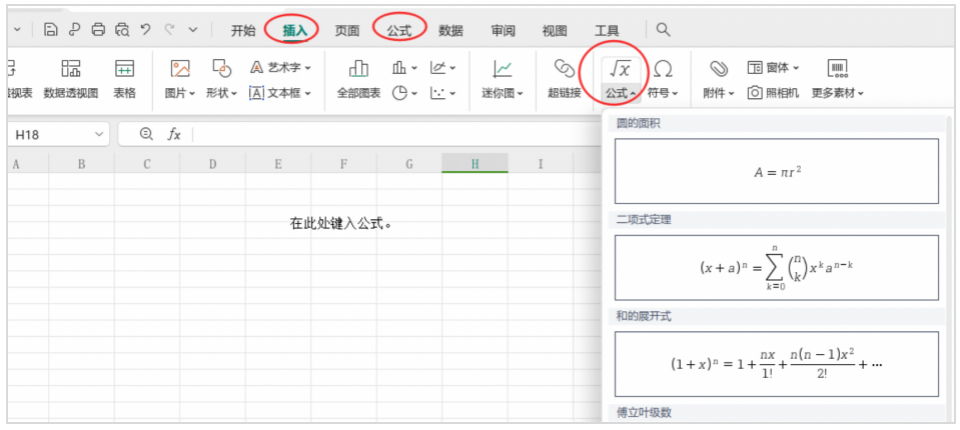Screen dimensions: 960x430
Task: Click the zoom magnifier icon in formula bar
Action: pos(146,134)
